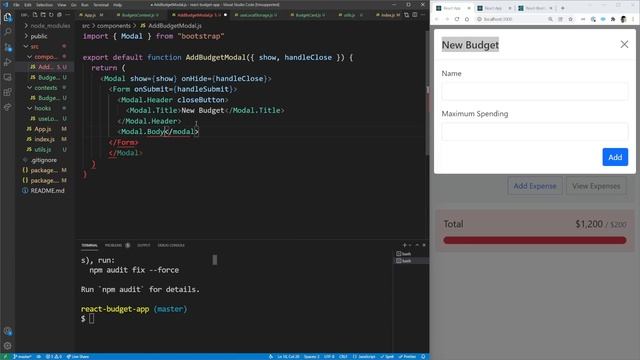Click the Maximum Spending input field
Image resolution: width=640 pixels, height=360 pixels.
pos(535,132)
